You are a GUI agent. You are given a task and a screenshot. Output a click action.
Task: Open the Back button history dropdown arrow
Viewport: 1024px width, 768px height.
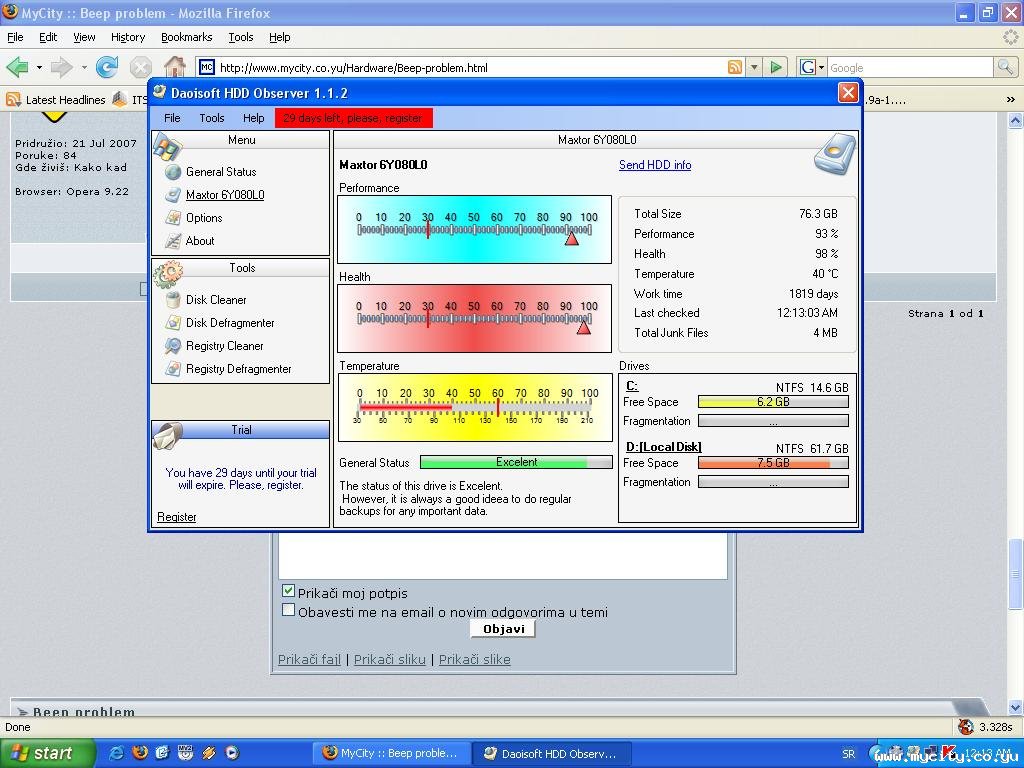pyautogui.click(x=39, y=67)
